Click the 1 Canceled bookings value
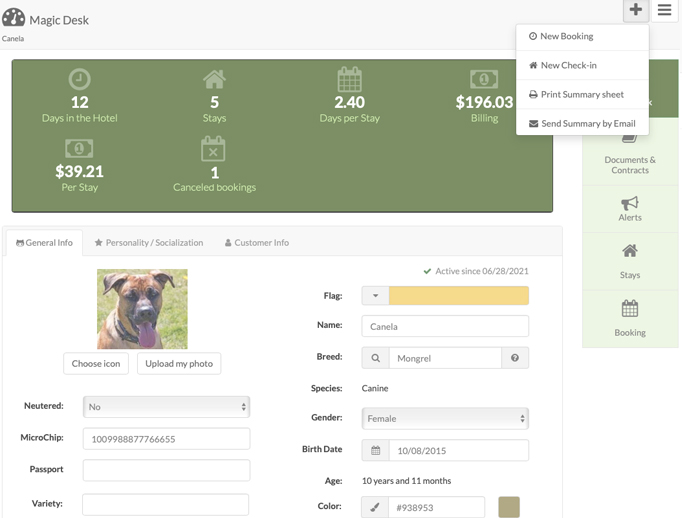Viewport: 682px width, 518px height. [x=215, y=173]
